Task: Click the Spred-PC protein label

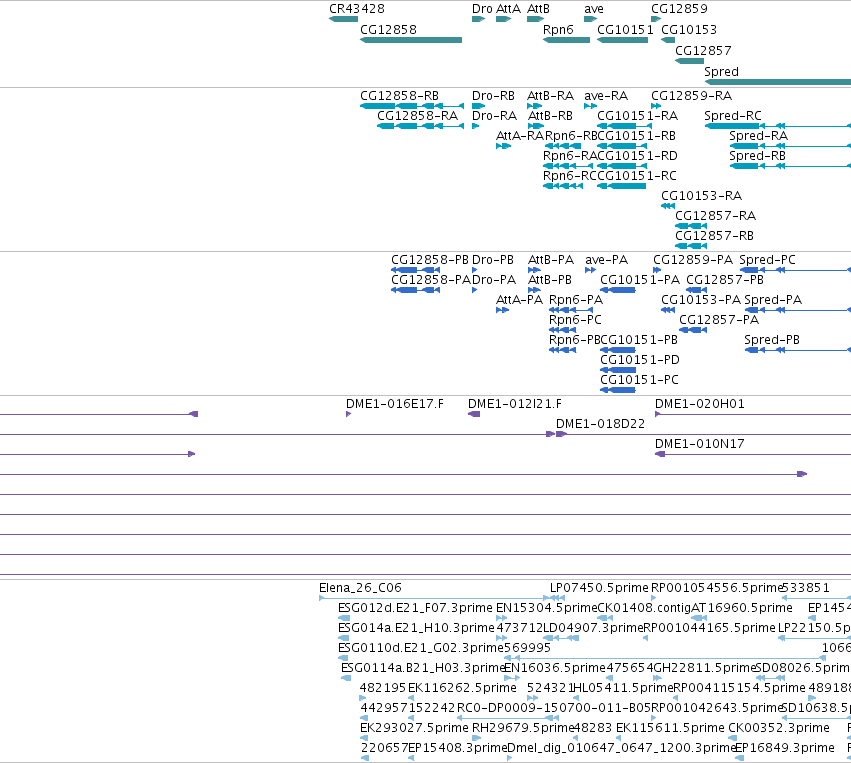Action: click(x=767, y=260)
